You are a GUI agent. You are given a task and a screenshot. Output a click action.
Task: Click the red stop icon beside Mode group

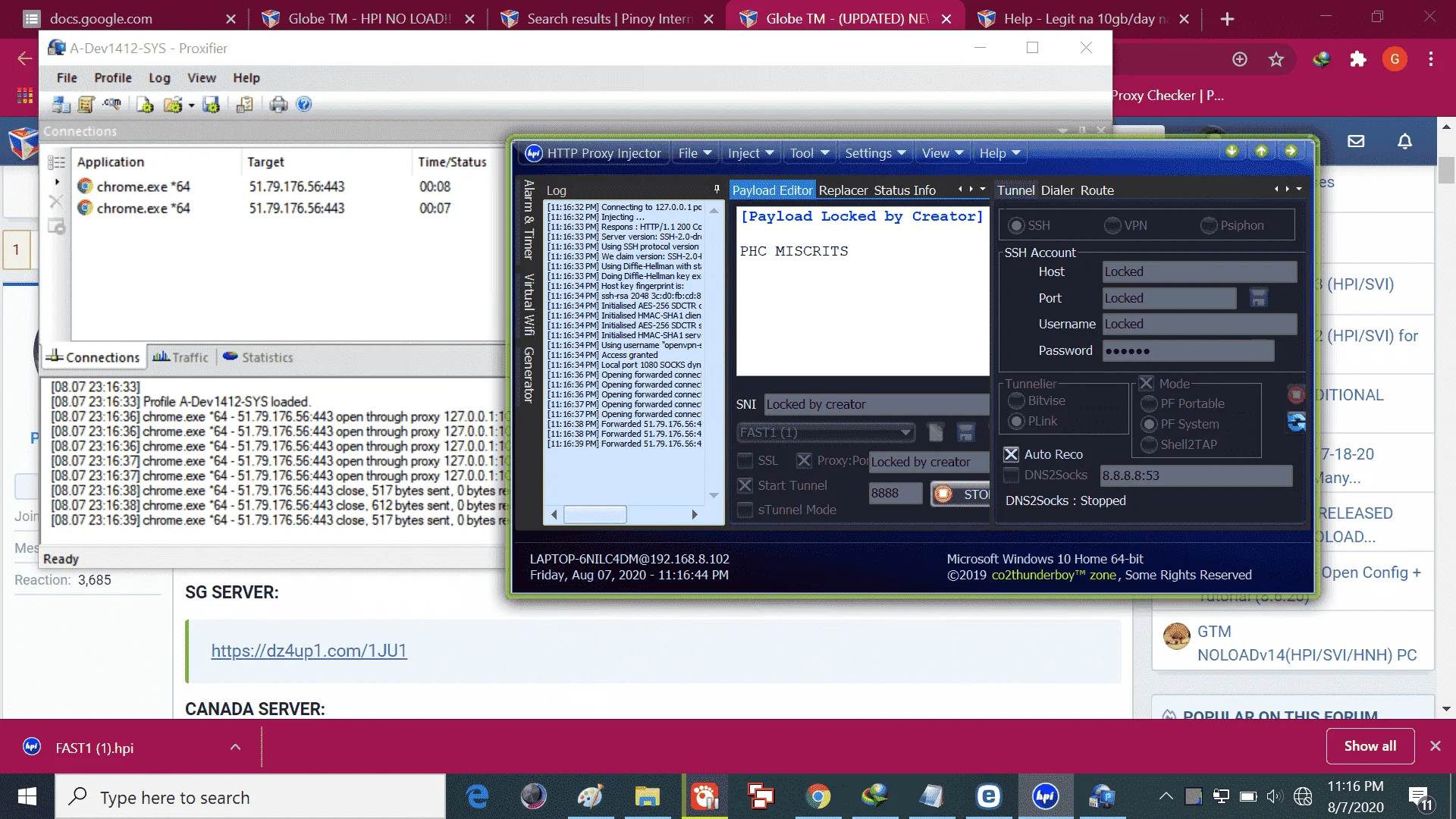point(1296,394)
